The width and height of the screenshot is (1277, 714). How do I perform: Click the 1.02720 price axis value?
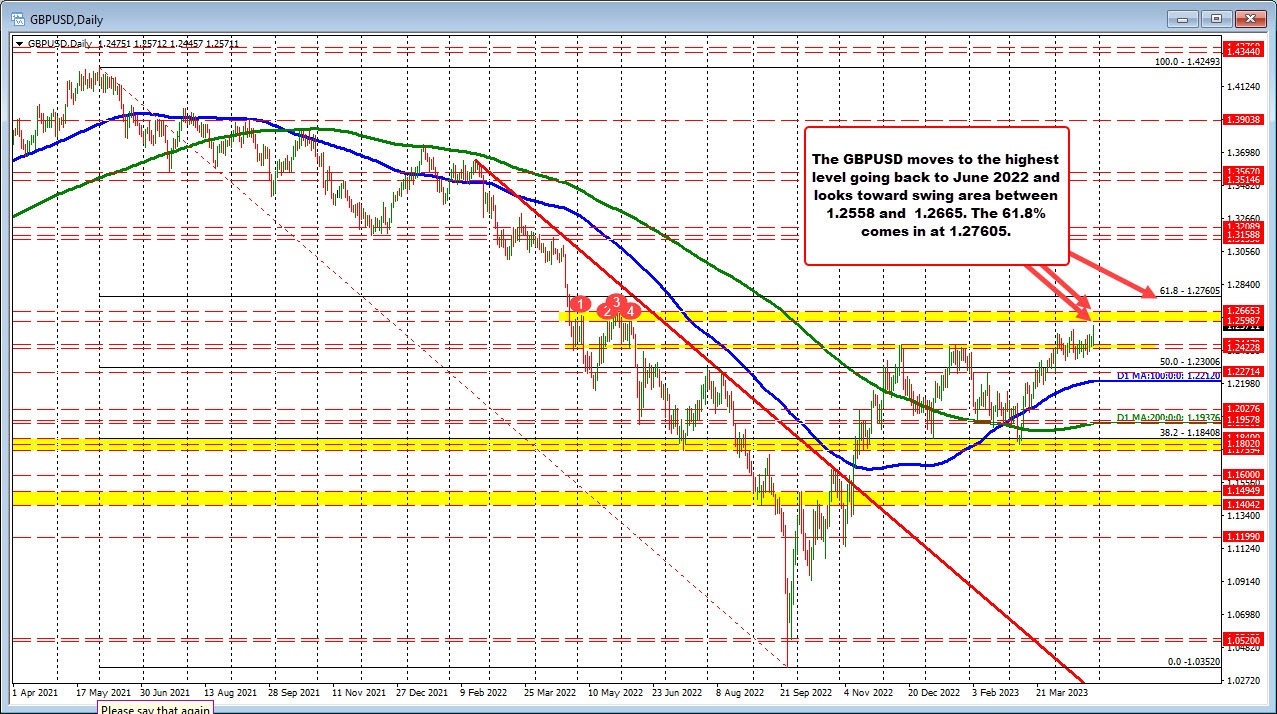pyautogui.click(x=1243, y=680)
